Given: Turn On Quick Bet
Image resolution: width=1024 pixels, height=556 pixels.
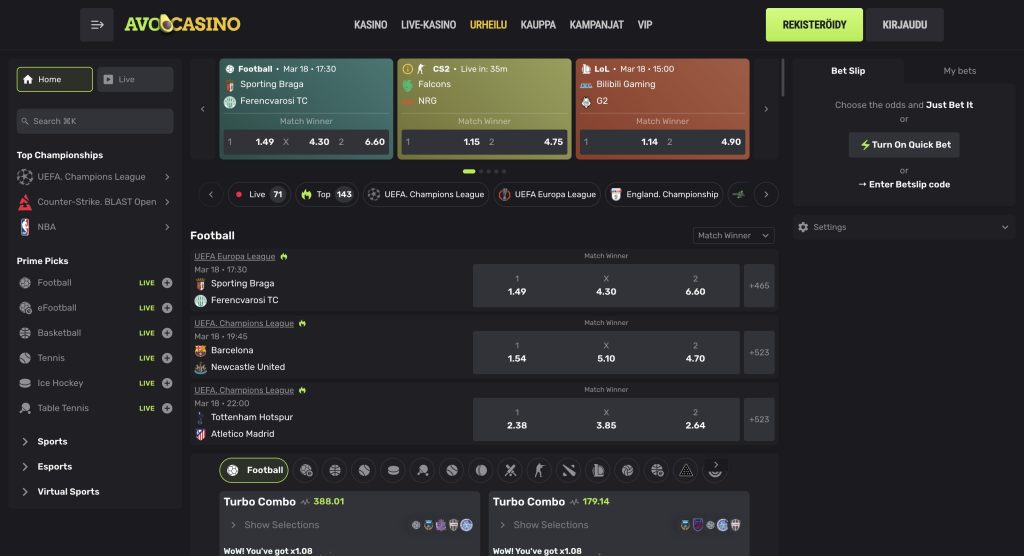Looking at the screenshot, I should [904, 145].
